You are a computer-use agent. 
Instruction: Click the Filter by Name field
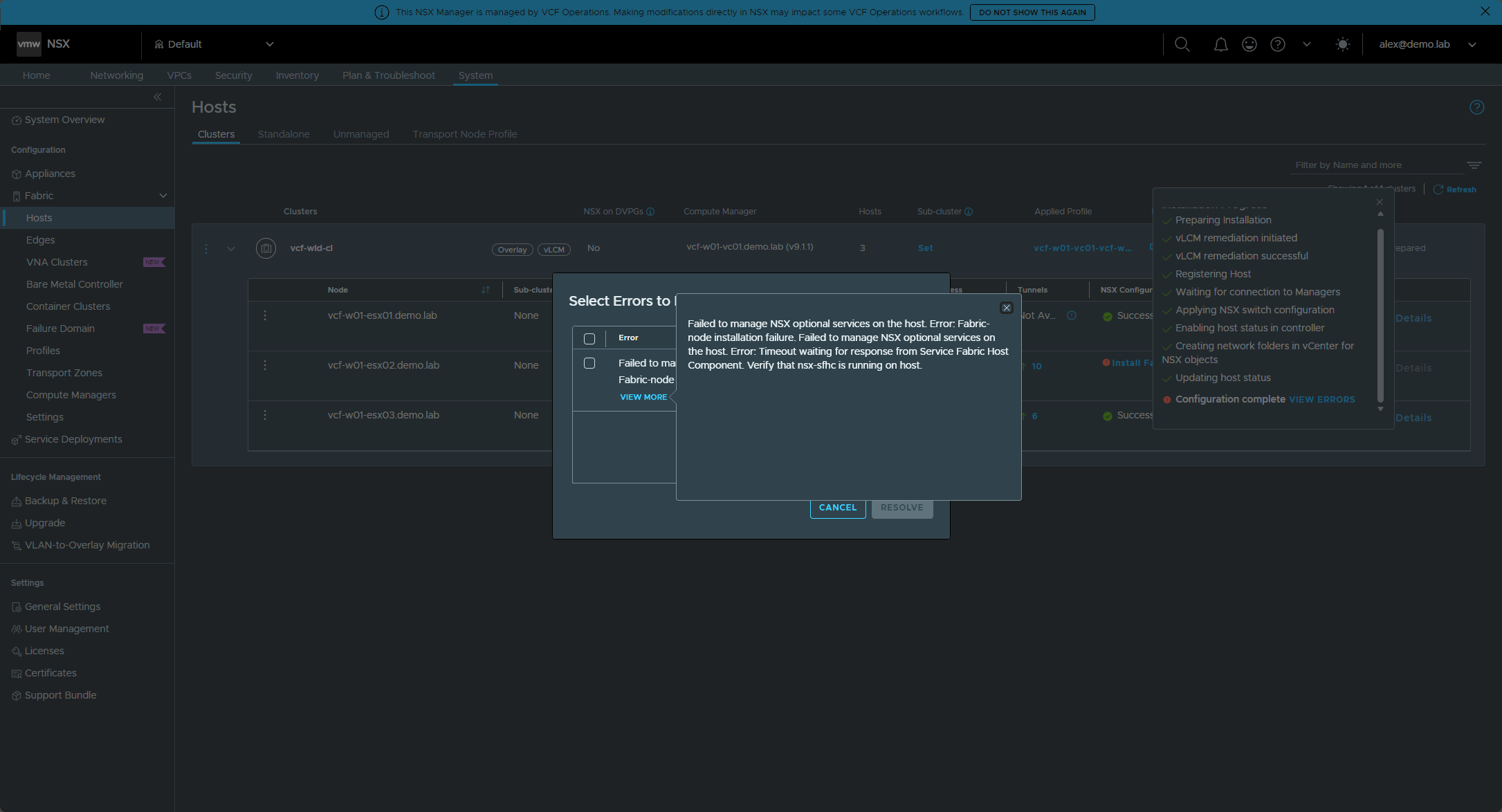pos(1377,165)
